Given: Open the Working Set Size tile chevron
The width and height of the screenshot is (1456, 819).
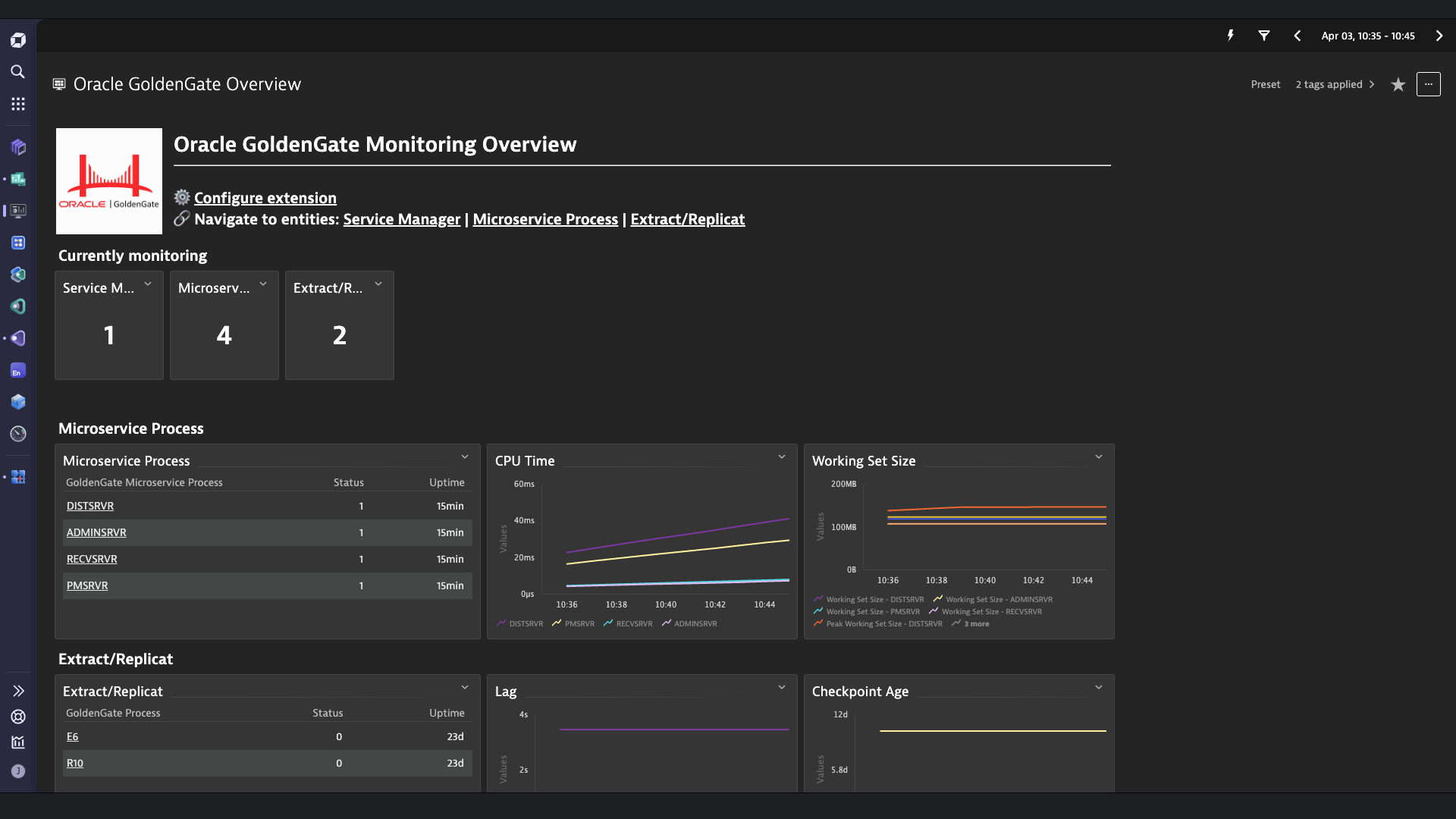Looking at the screenshot, I should 1099,457.
